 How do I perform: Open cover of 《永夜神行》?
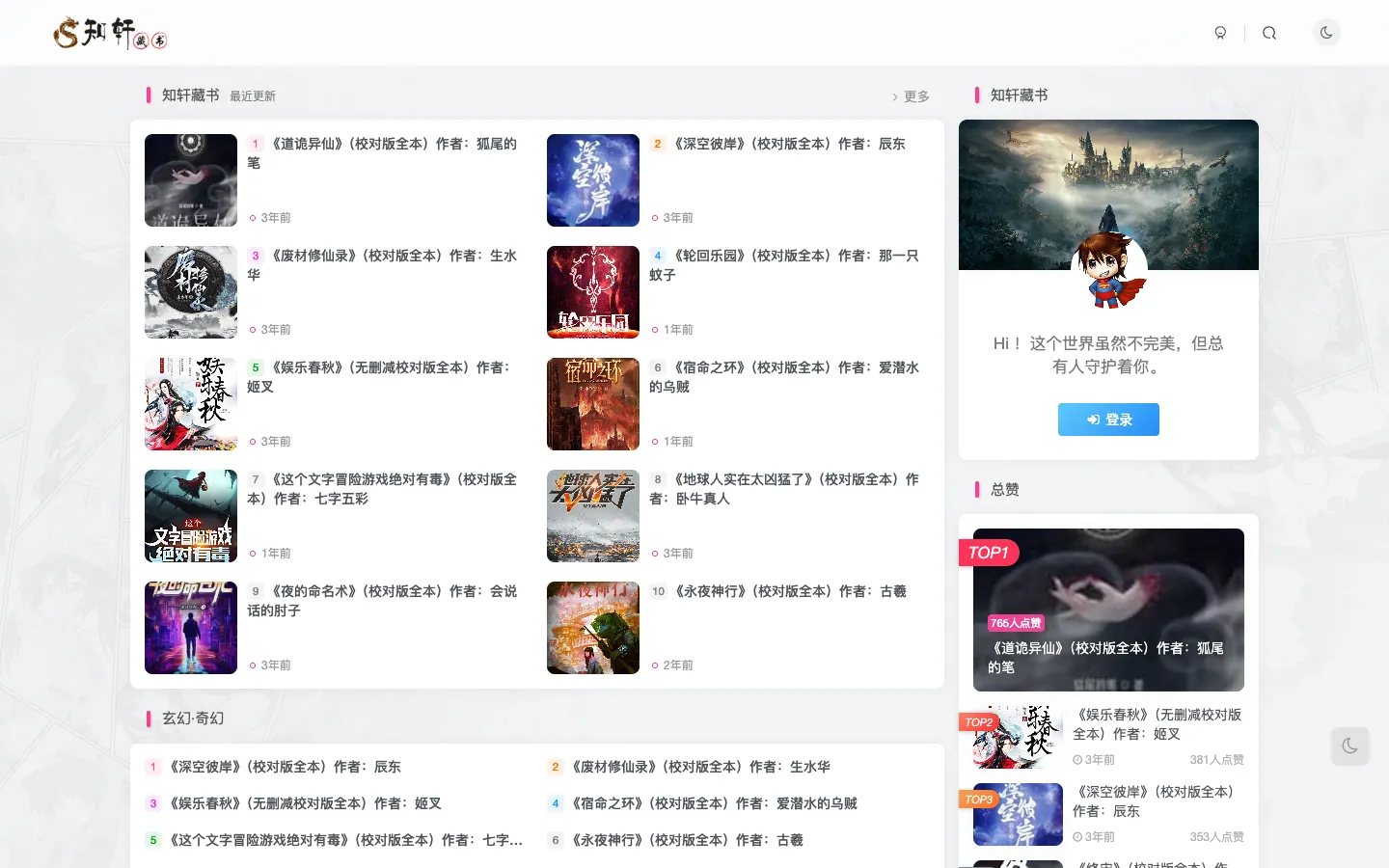coord(593,628)
